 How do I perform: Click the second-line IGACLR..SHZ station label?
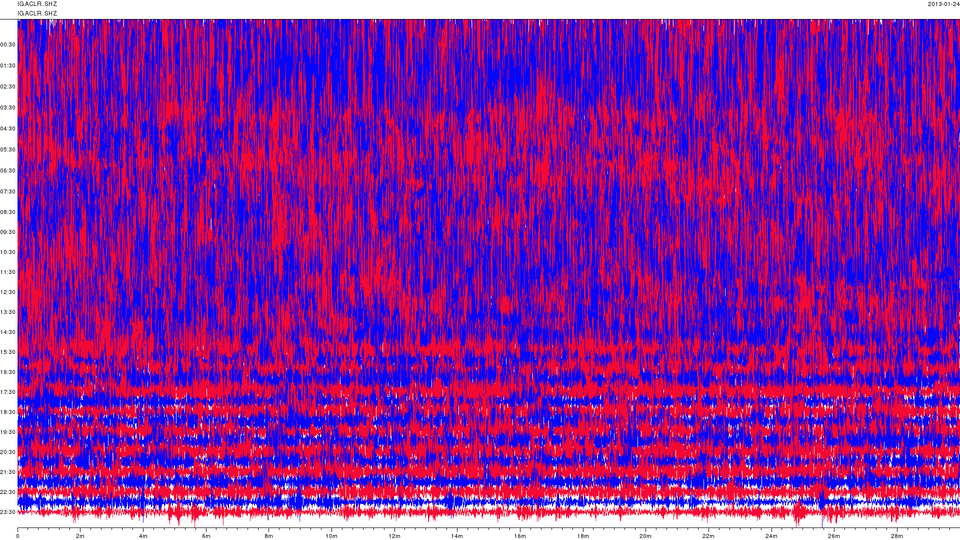37,13
